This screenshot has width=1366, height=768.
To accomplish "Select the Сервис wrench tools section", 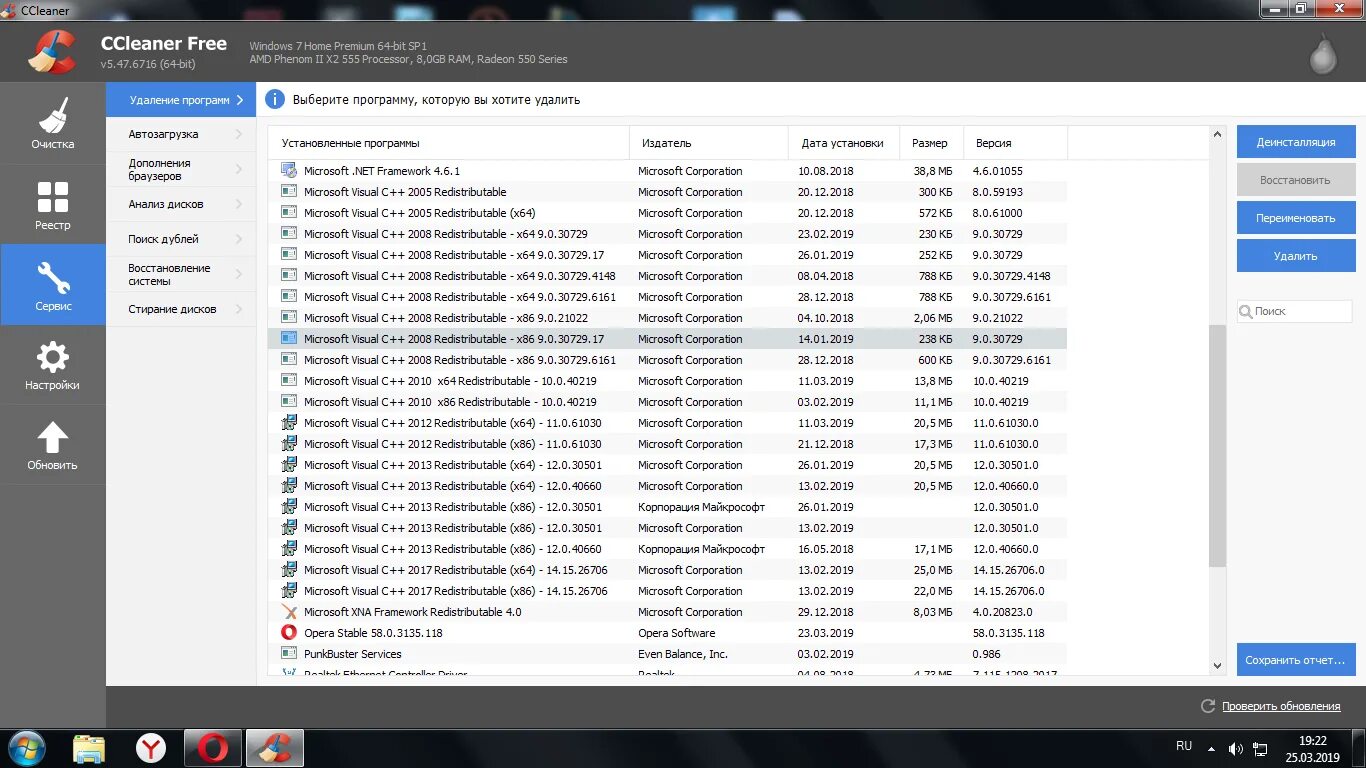I will tap(53, 285).
